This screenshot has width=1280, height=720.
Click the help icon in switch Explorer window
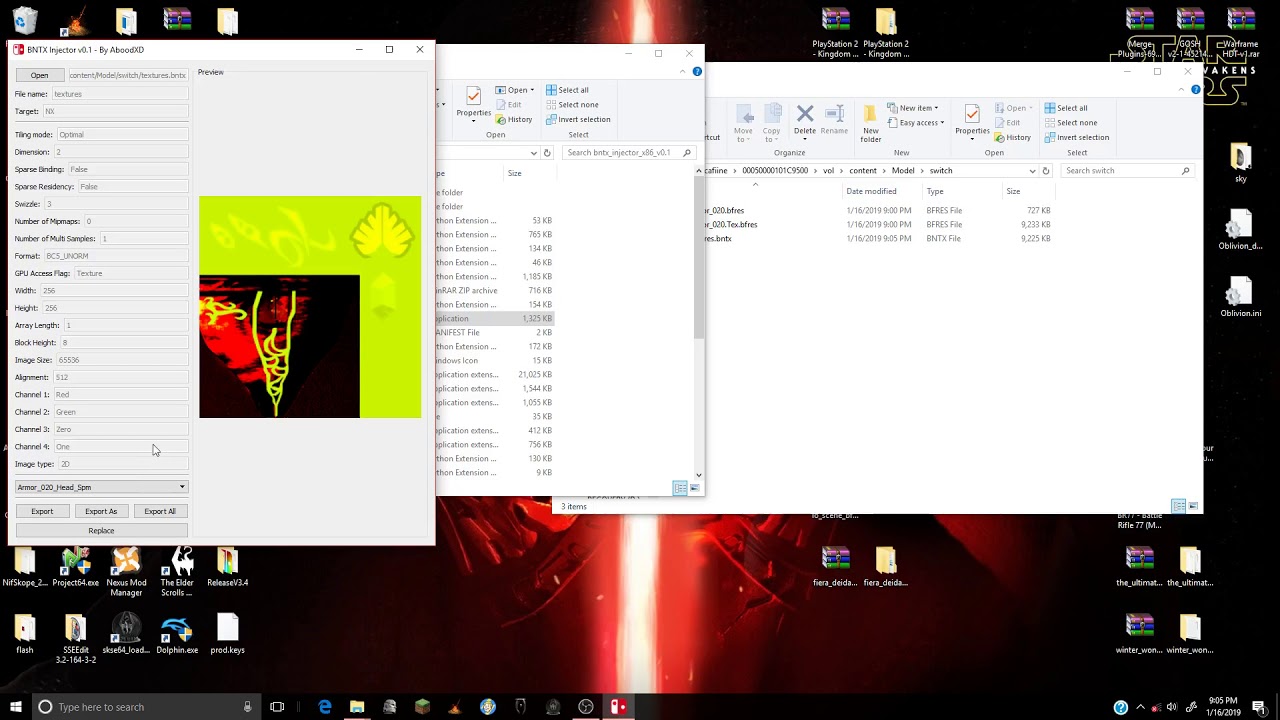1195,90
